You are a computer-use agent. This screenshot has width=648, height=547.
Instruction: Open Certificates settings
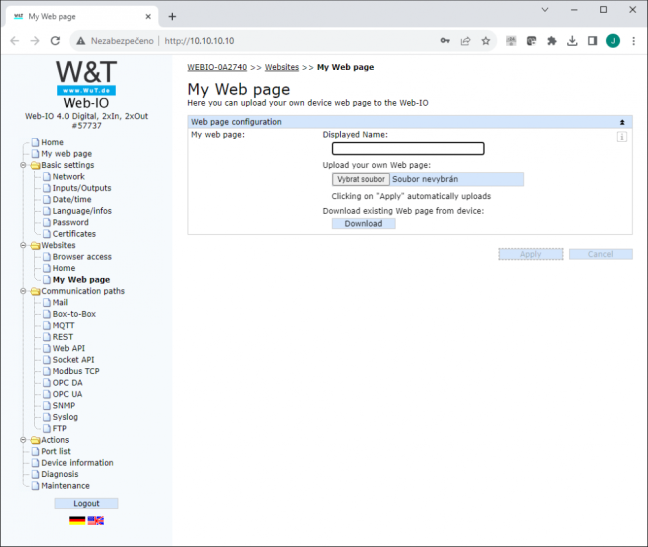[74, 234]
